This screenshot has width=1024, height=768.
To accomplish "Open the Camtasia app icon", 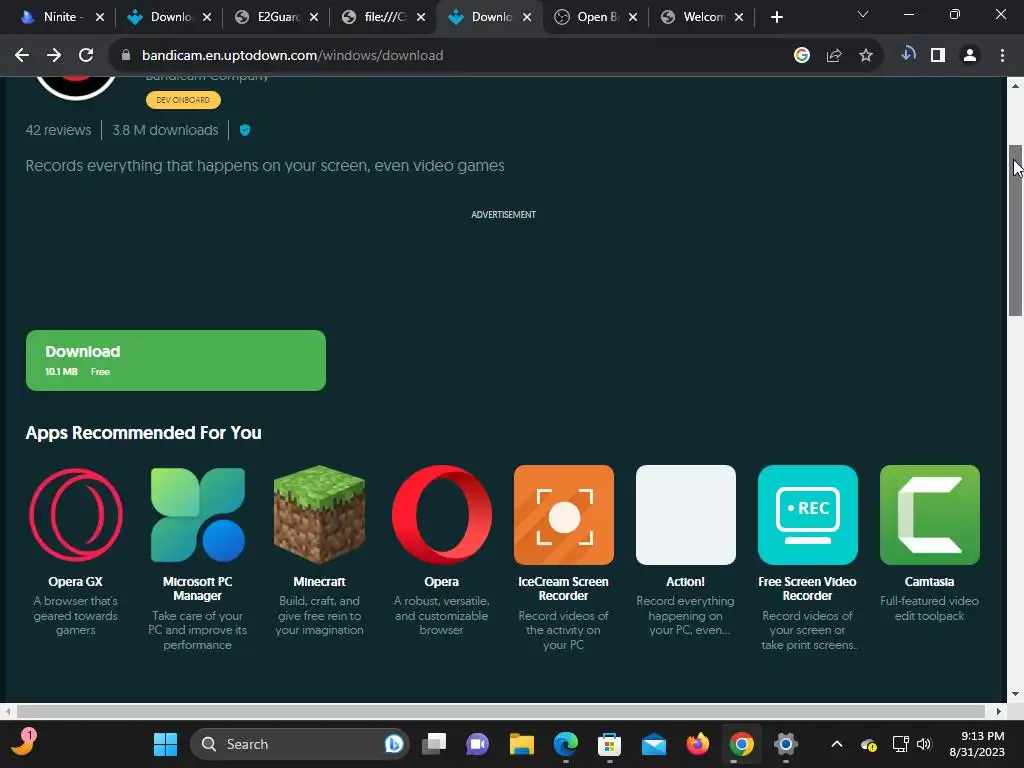I will (x=930, y=515).
